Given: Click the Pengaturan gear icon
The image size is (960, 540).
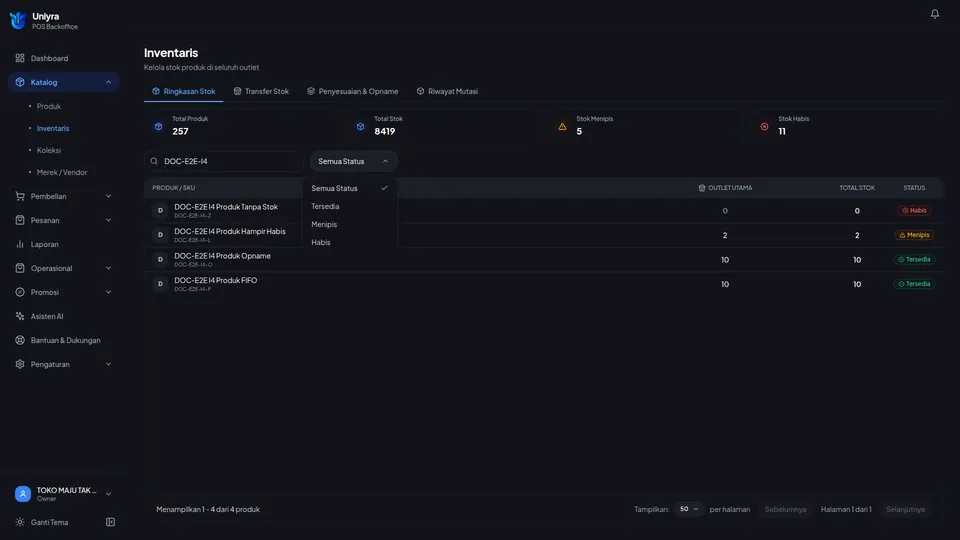Looking at the screenshot, I should [20, 364].
